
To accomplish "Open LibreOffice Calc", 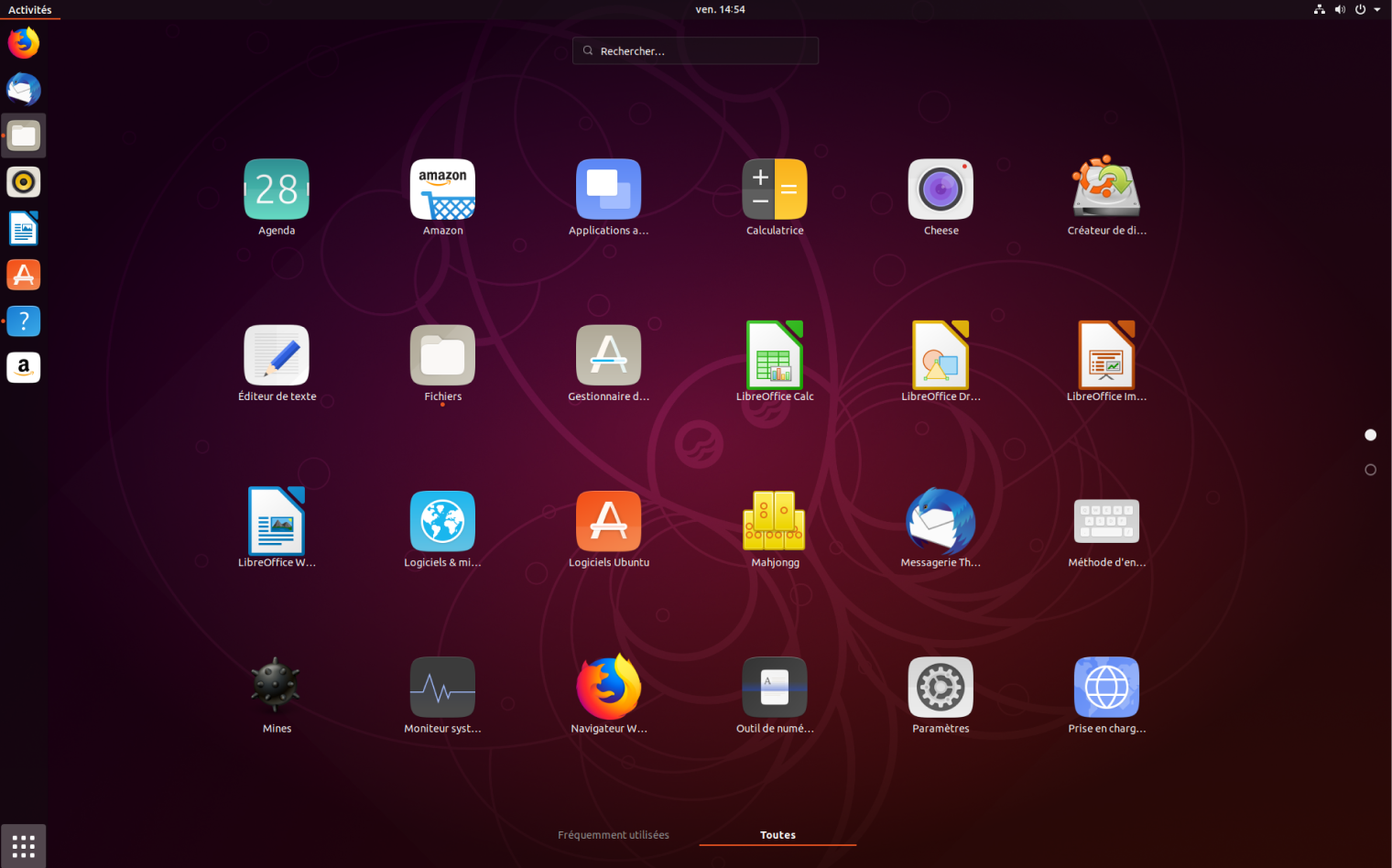I will click(775, 355).
